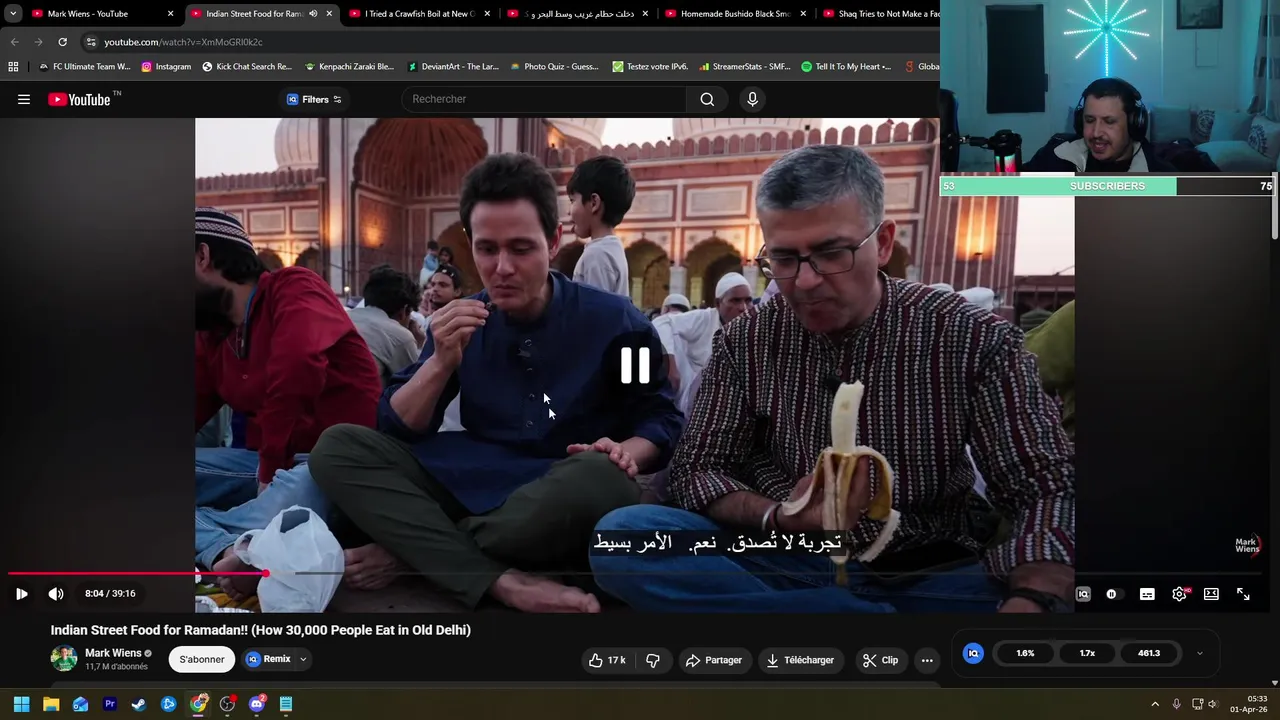This screenshot has height=720, width=1280.
Task: Open the Kick Chat Search bookmark
Action: click(x=247, y=67)
